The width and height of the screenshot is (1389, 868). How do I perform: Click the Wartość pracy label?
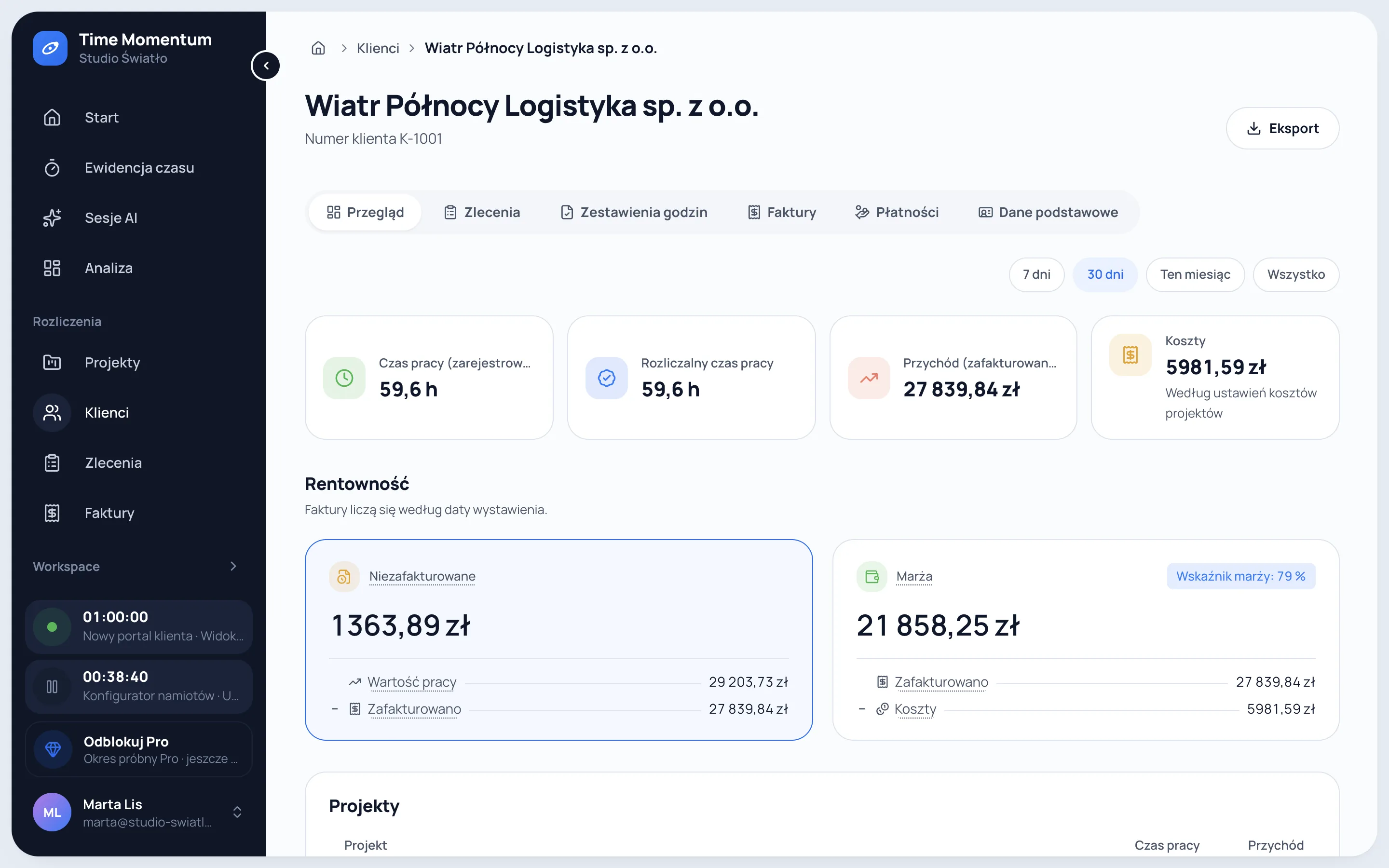pos(412,682)
